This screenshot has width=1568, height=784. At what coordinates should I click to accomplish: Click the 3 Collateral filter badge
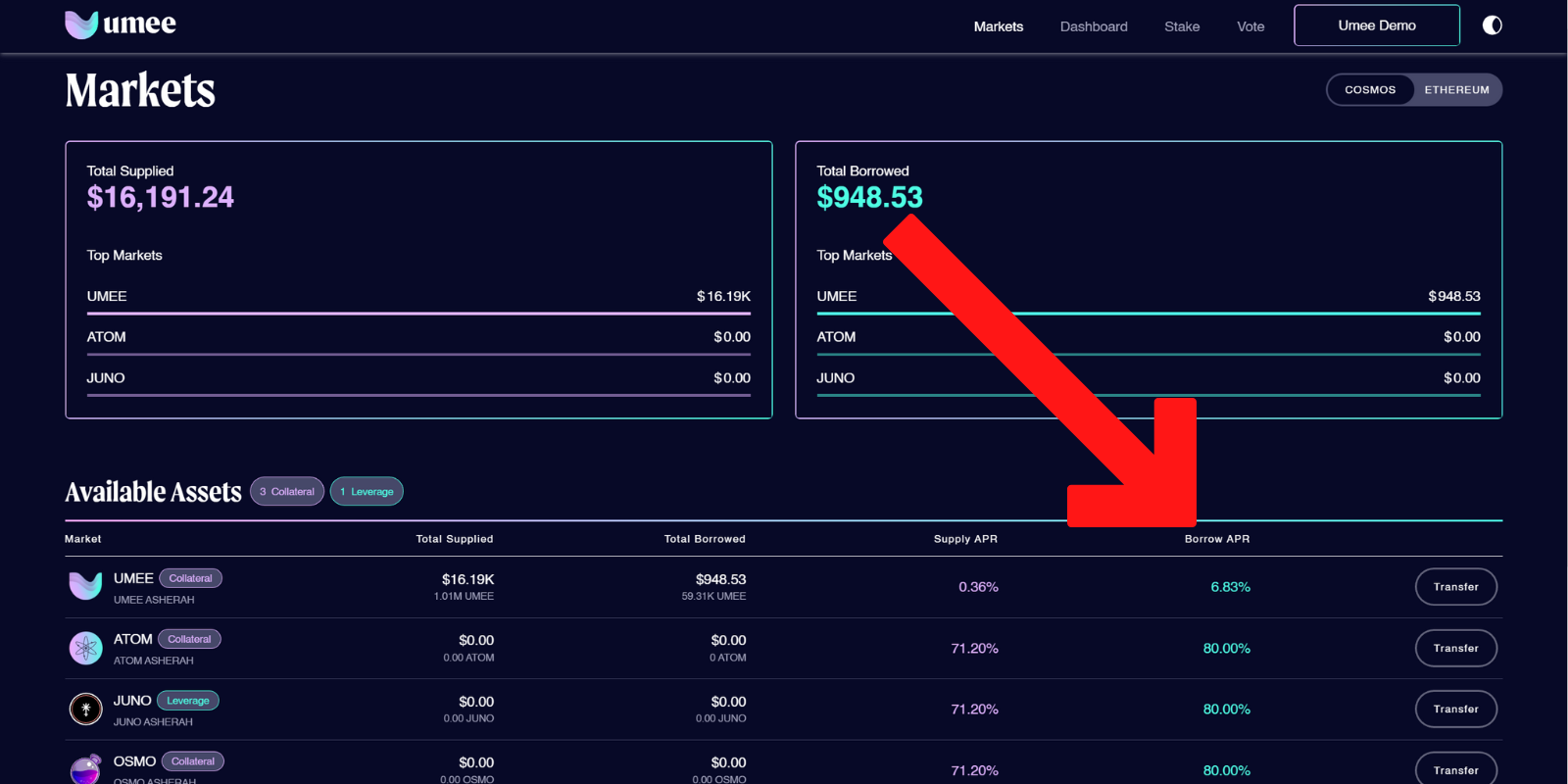[287, 492]
